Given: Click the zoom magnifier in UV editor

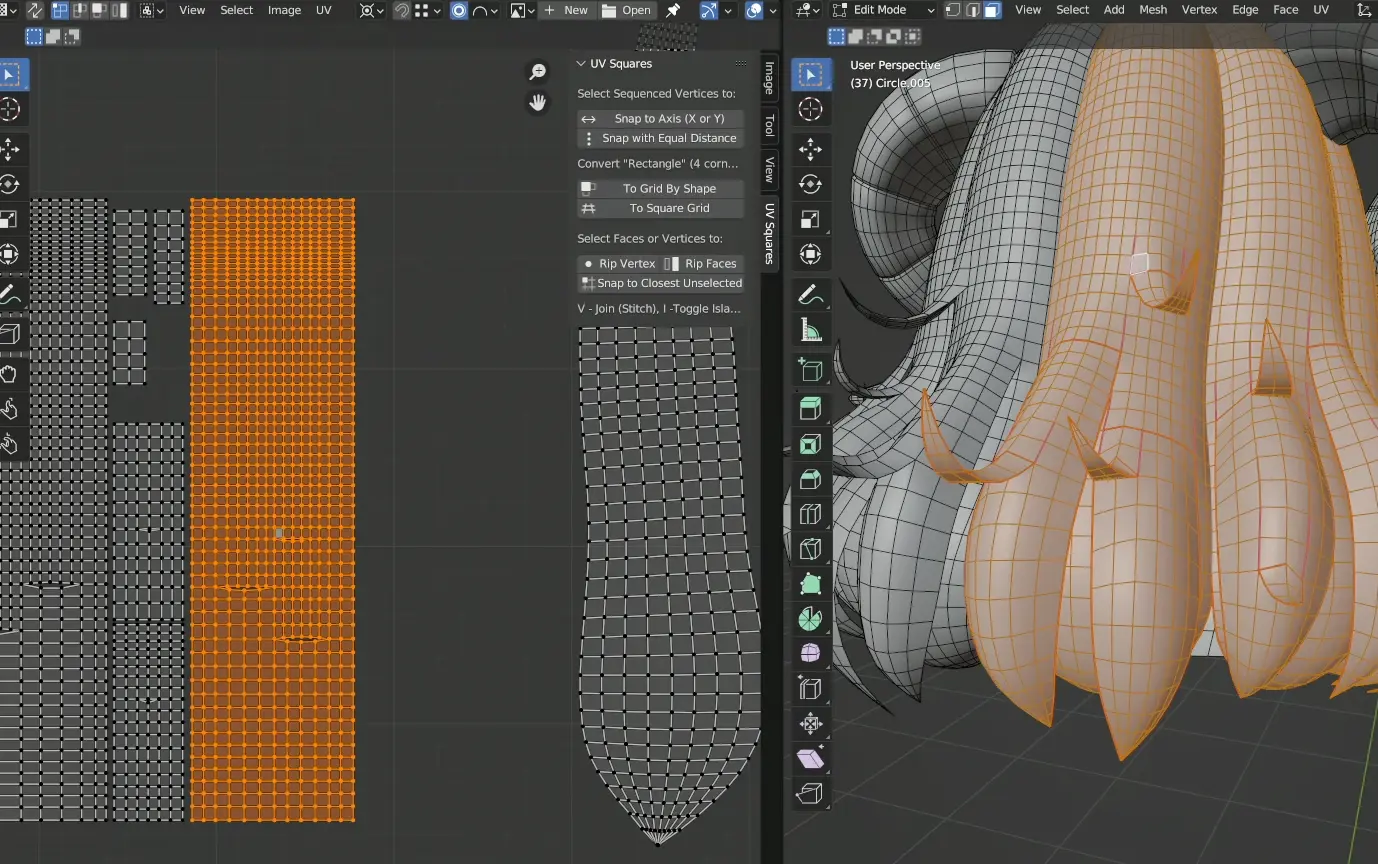Looking at the screenshot, I should coord(538,72).
